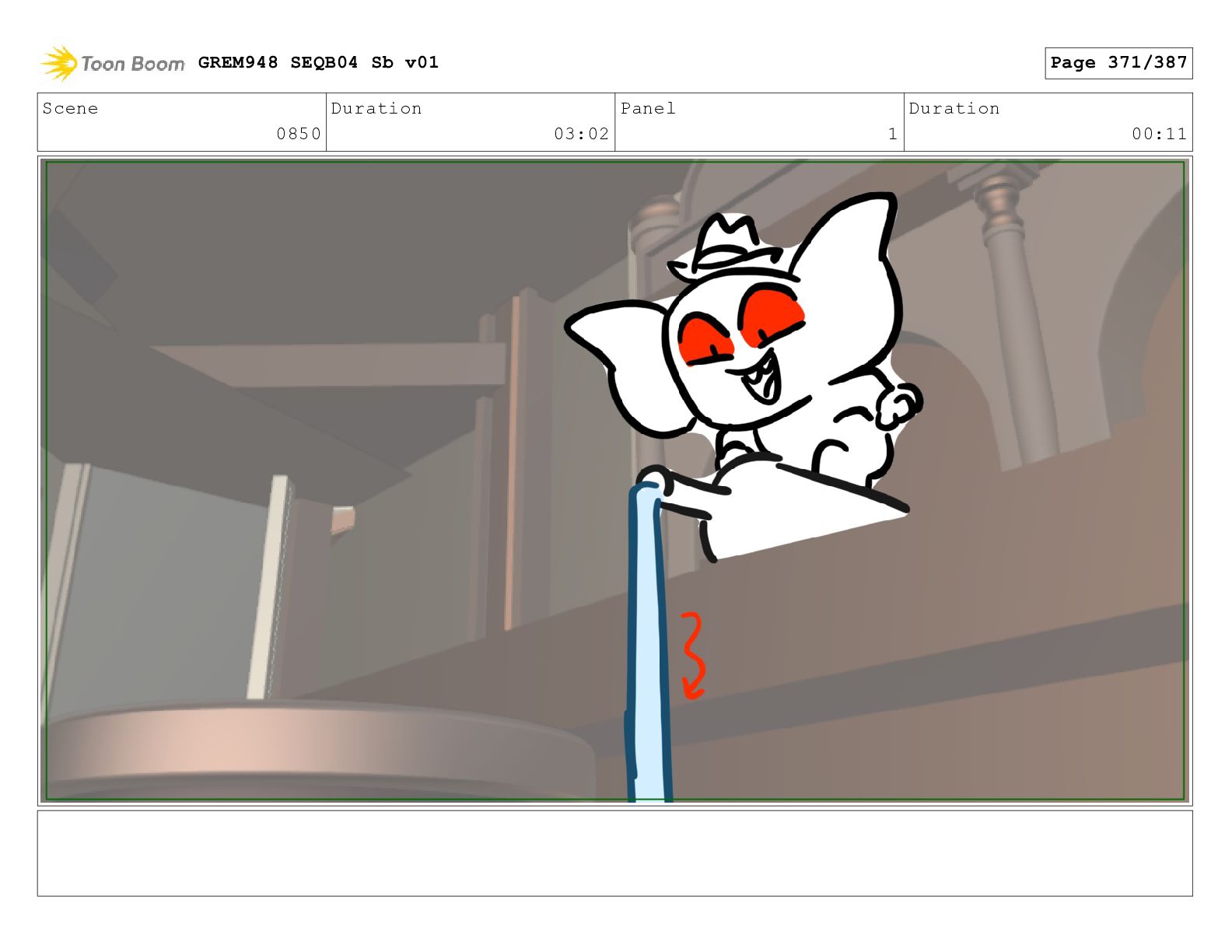Viewport: 1232px width, 952px height.
Task: Click the panel duration value 00:11
Action: click(1159, 134)
